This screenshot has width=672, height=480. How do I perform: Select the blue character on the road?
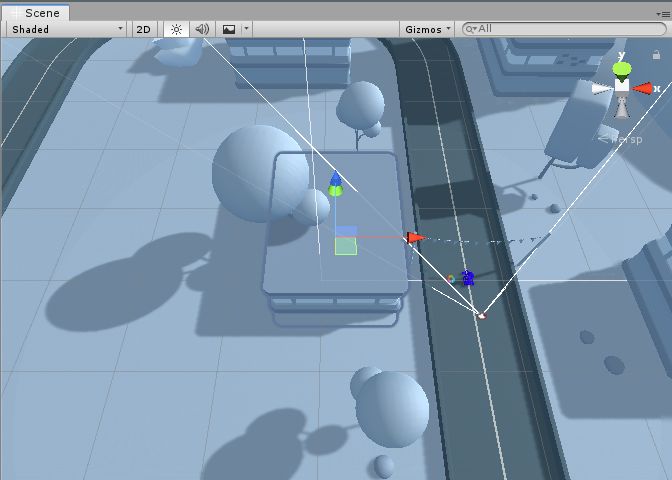pos(468,278)
